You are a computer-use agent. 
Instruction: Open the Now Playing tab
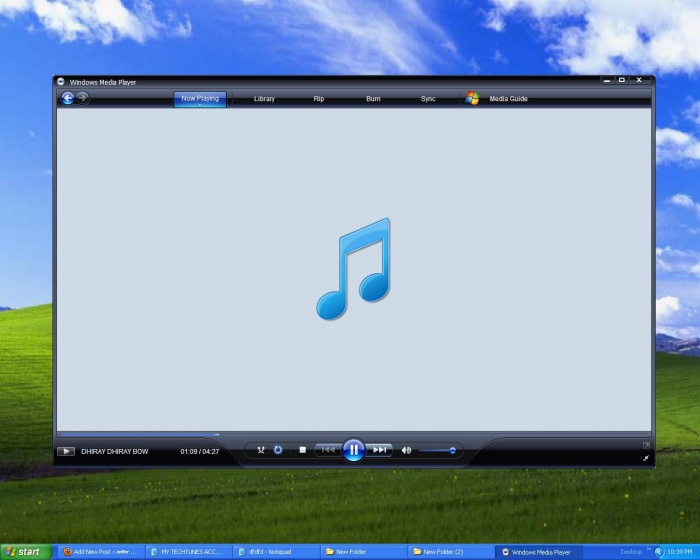coord(200,98)
